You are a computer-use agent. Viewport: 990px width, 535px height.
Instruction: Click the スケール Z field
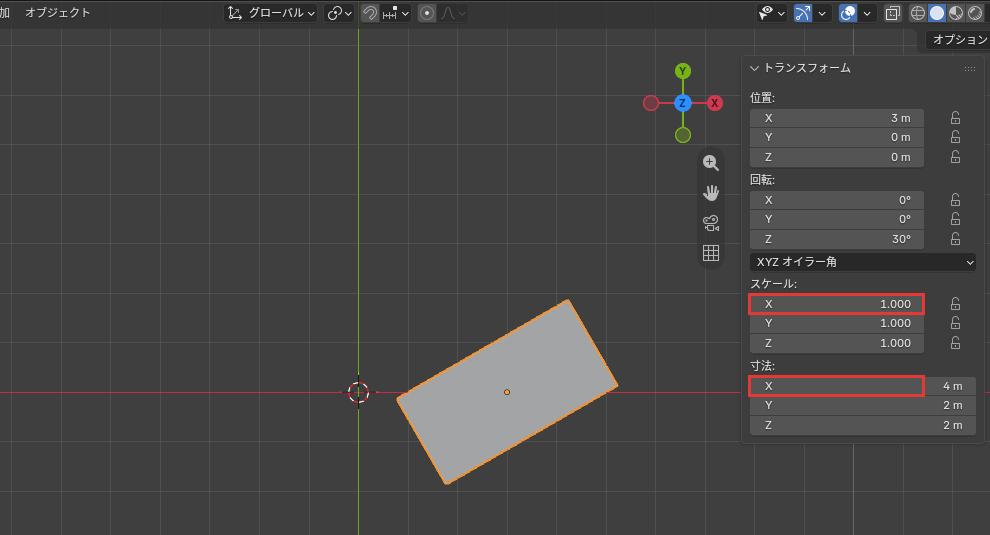[x=837, y=343]
